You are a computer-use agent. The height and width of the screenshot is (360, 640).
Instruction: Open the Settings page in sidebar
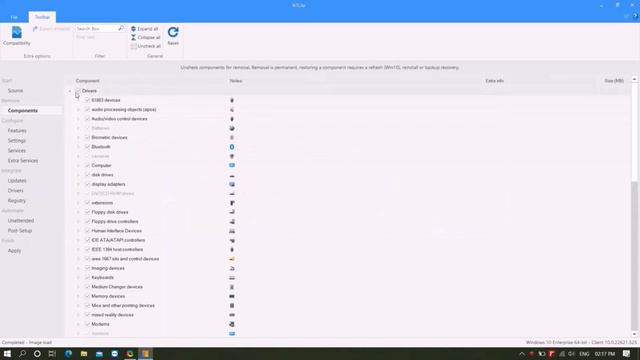[17, 140]
